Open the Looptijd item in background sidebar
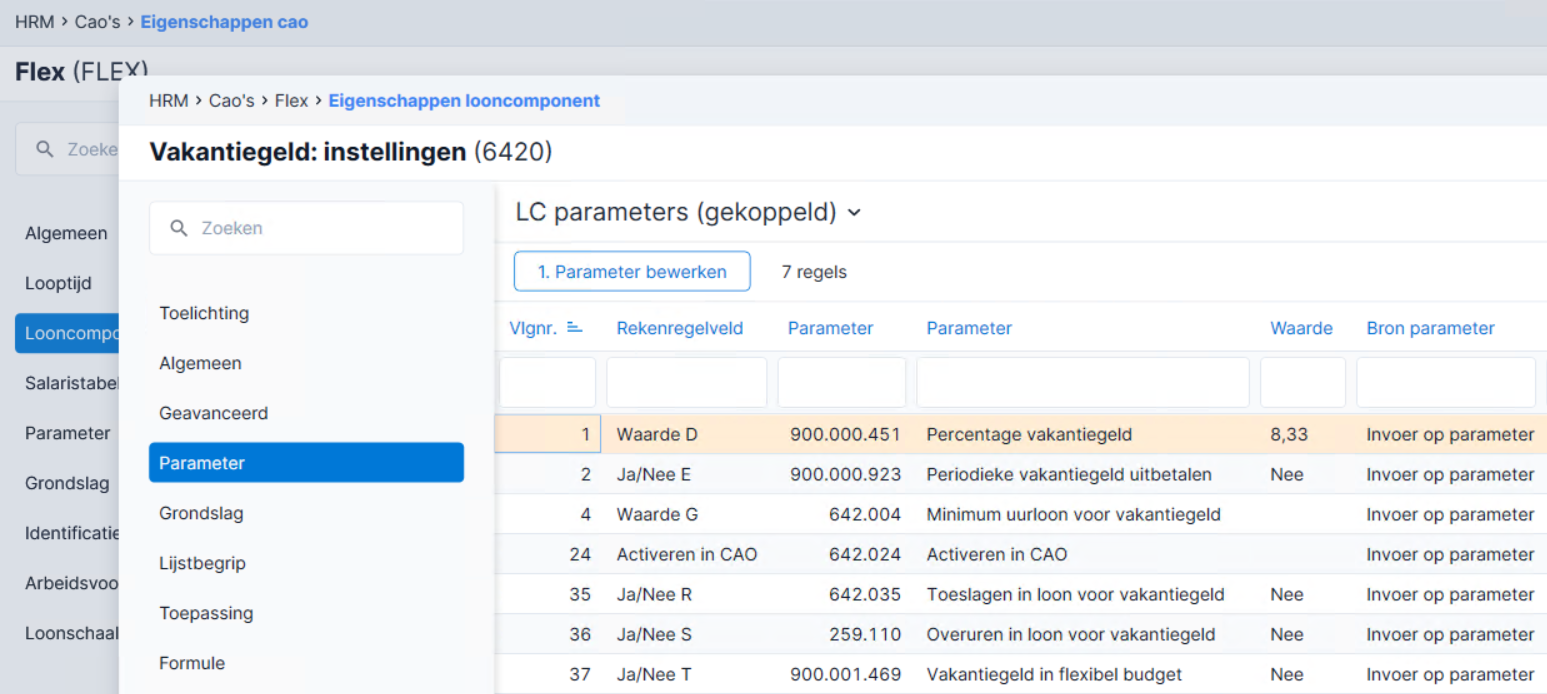 point(58,283)
